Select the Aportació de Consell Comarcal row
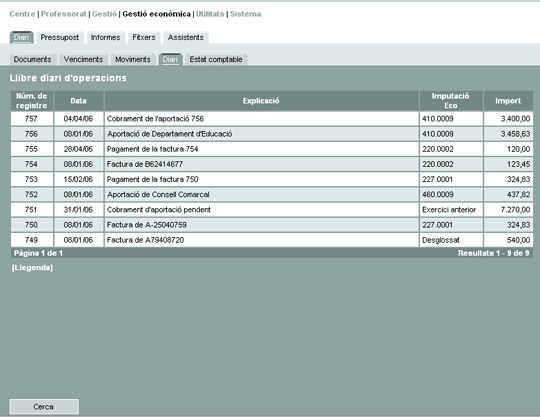 [x=272, y=195]
